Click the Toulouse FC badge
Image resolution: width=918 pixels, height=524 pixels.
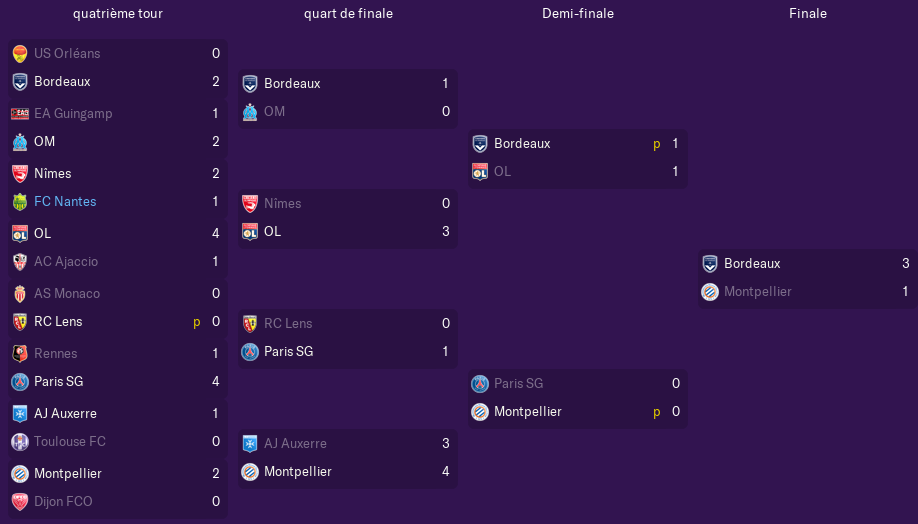pos(20,441)
